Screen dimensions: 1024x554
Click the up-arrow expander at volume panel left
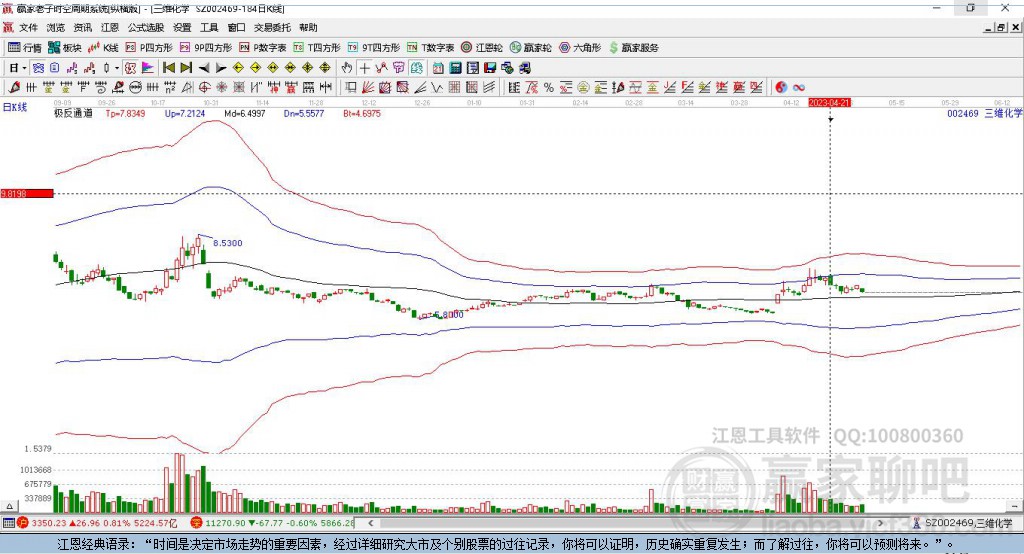(x=9, y=506)
